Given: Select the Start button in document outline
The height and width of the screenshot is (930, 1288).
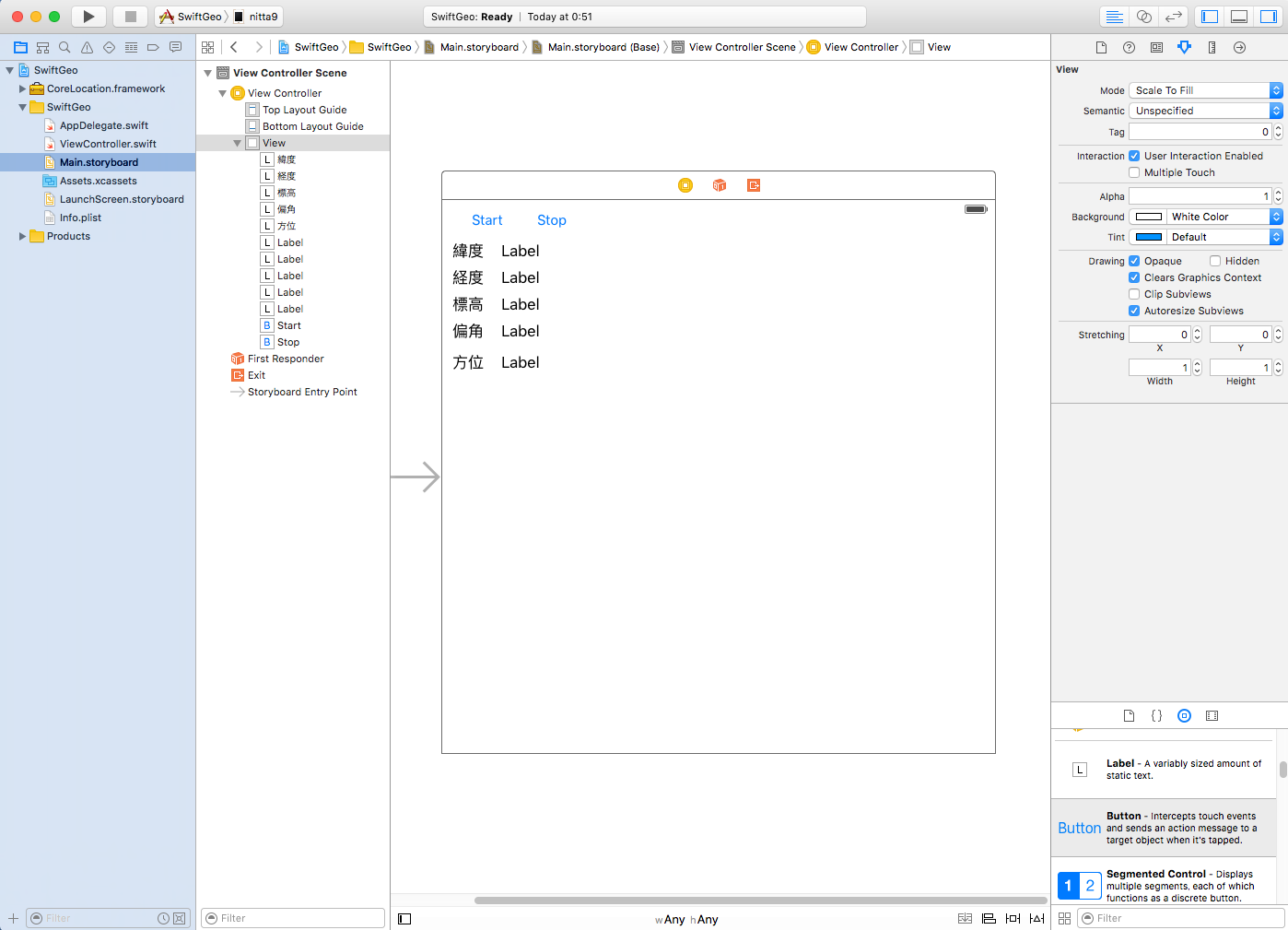Looking at the screenshot, I should (x=288, y=325).
